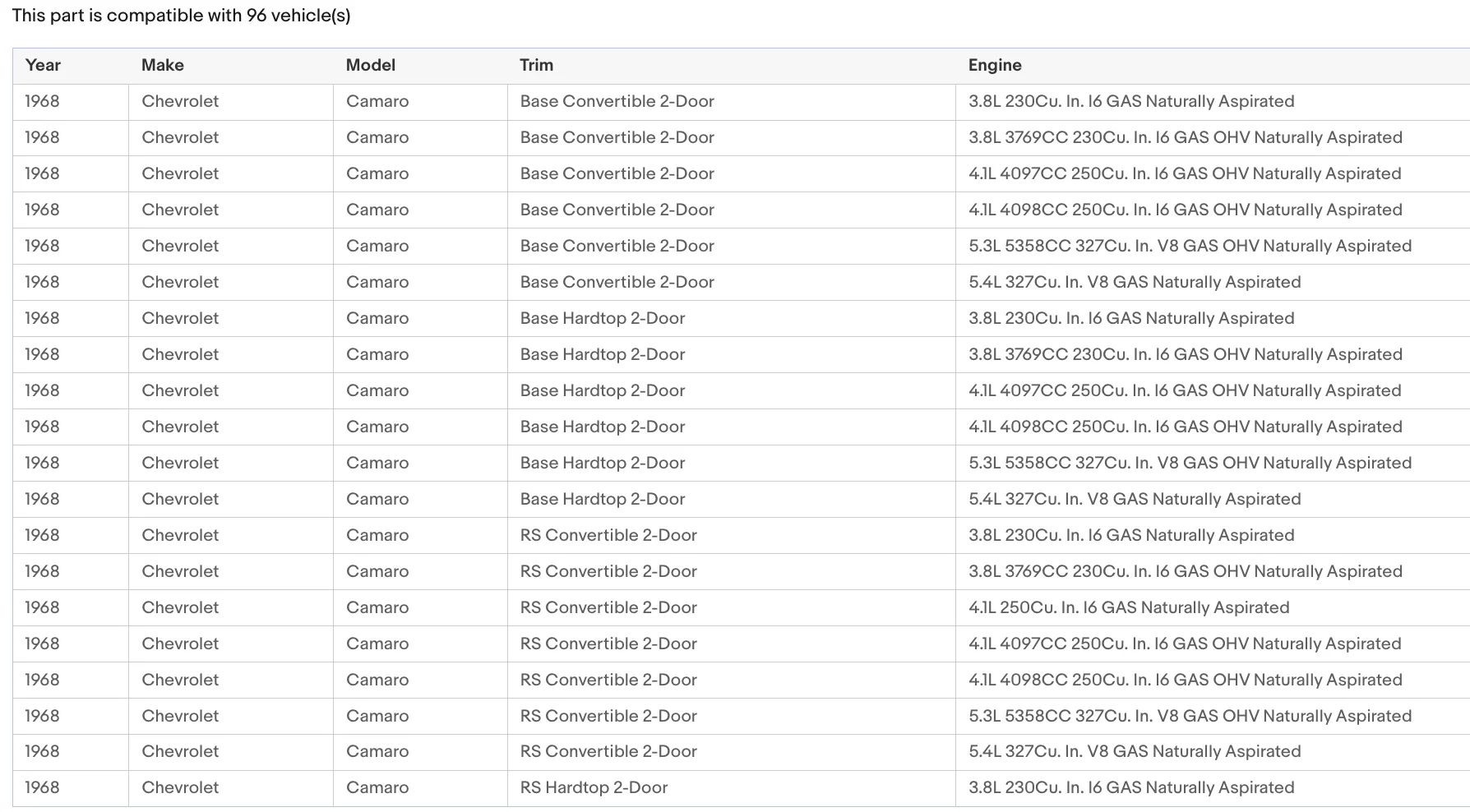Select Base Convertible row with 4.1L 4097CC engine
This screenshot has height=812, width=1470.
tap(741, 174)
